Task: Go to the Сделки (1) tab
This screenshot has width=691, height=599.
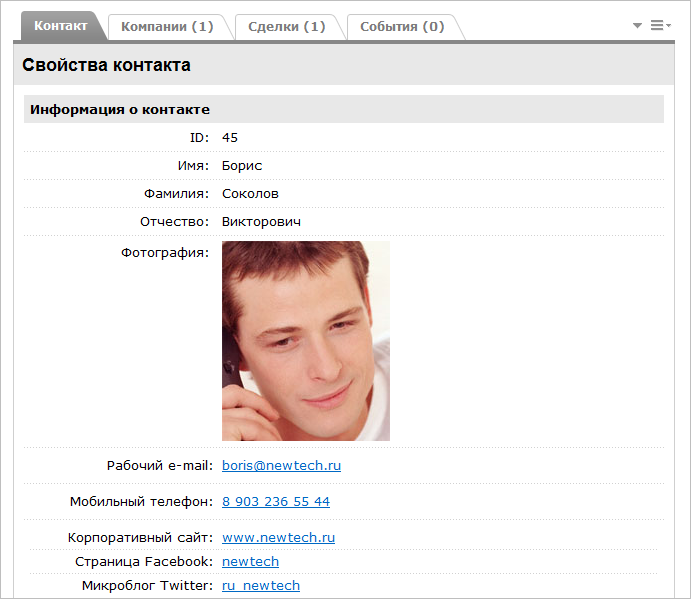Action: [x=287, y=27]
